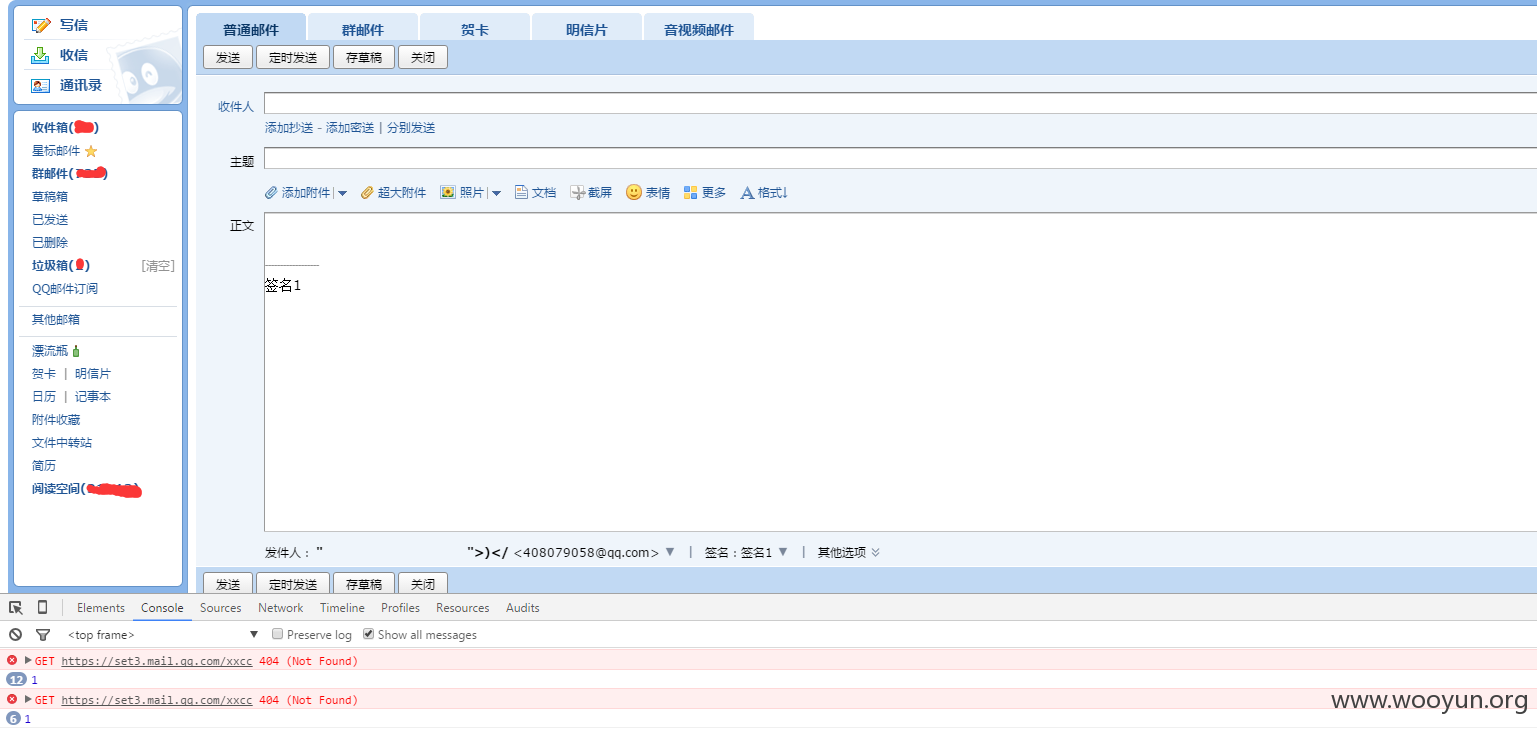This screenshot has height=729, width=1537.
Task: Click the top 关闭 close button
Action: 423,57
